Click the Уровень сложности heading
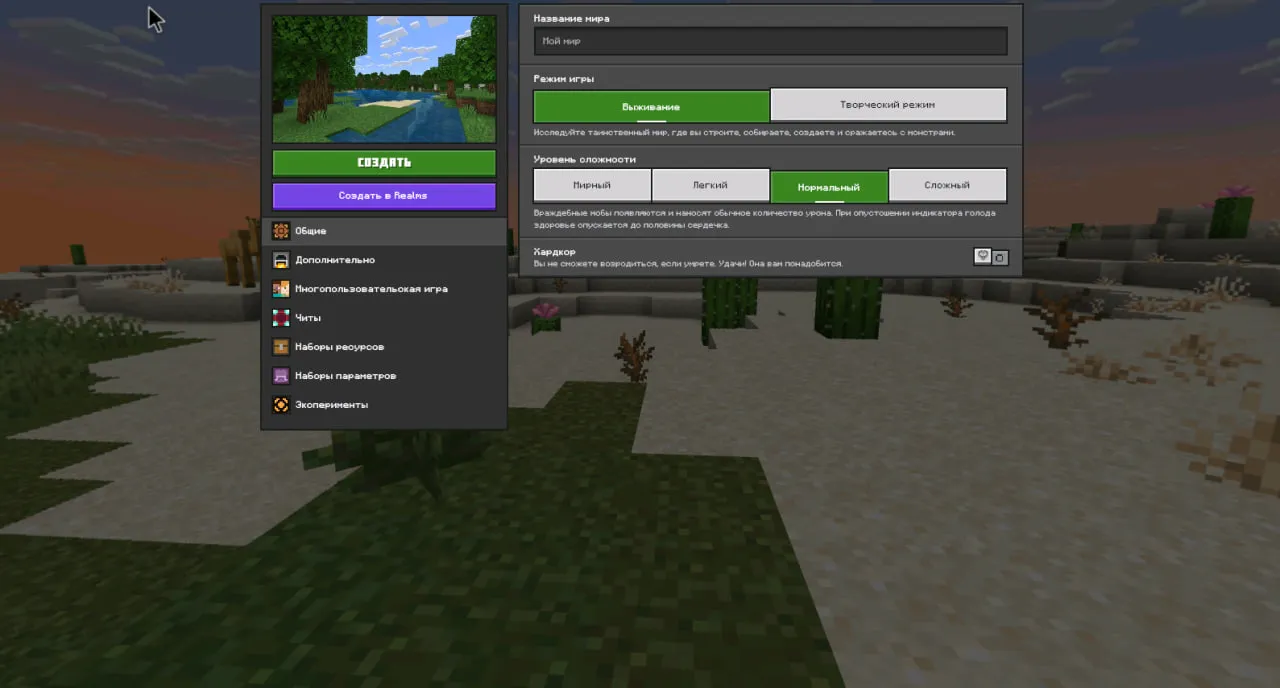Image resolution: width=1280 pixels, height=688 pixels. tap(584, 159)
